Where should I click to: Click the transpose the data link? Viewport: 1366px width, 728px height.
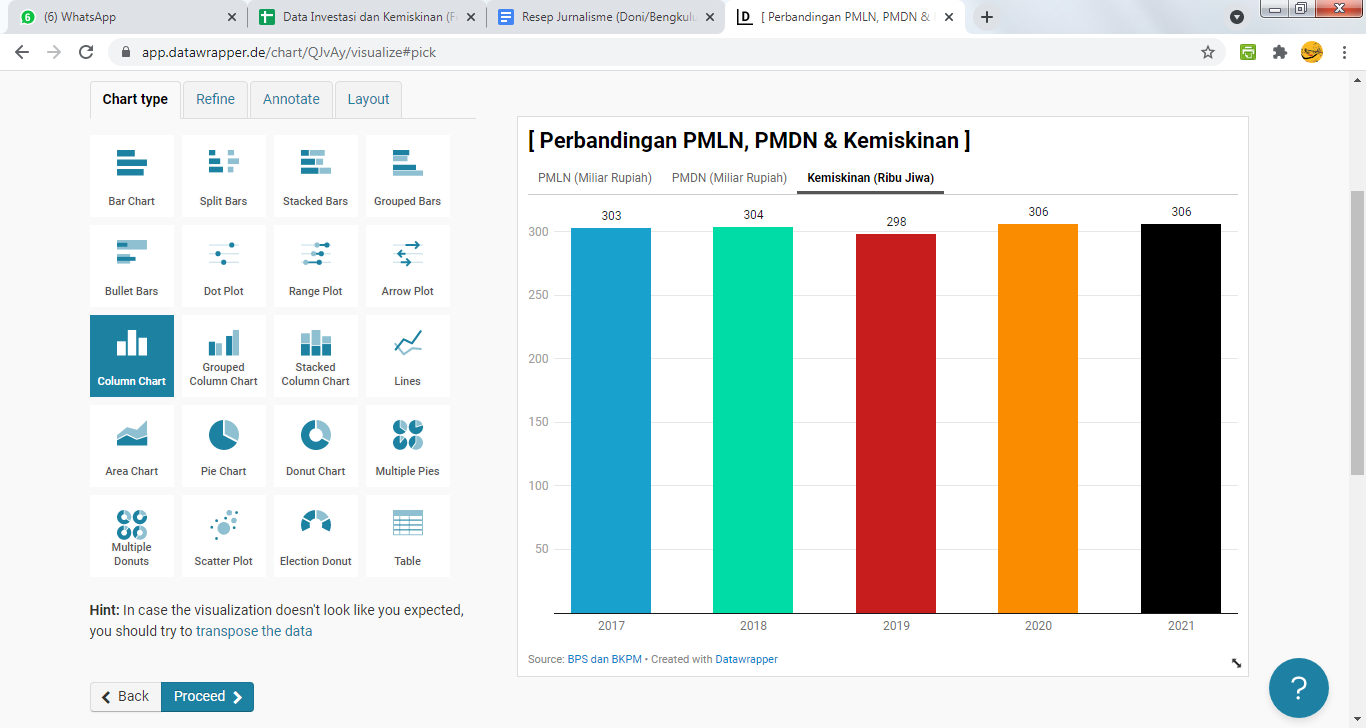click(254, 631)
